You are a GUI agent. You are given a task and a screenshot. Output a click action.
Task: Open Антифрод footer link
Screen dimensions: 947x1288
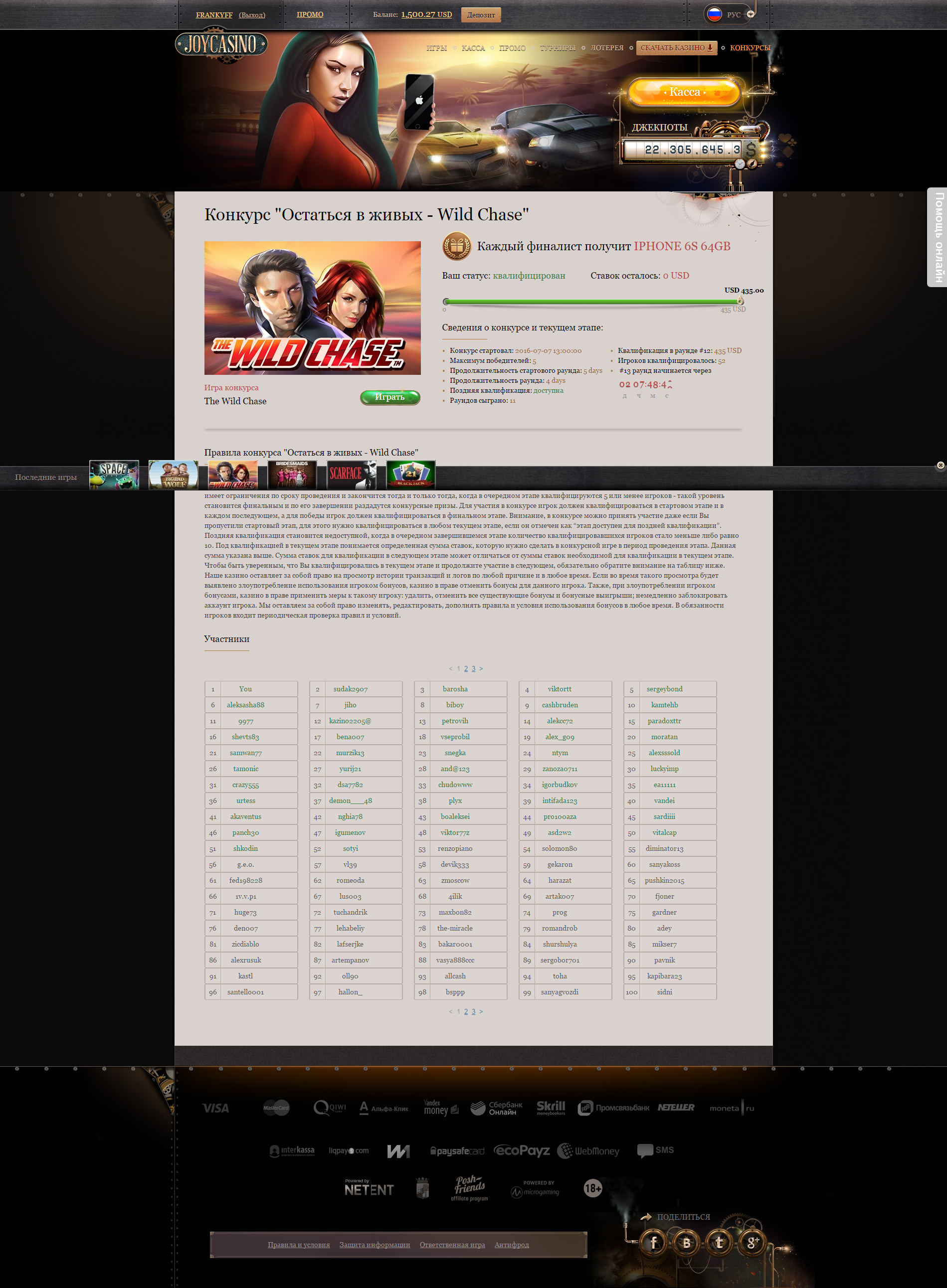[x=511, y=1245]
